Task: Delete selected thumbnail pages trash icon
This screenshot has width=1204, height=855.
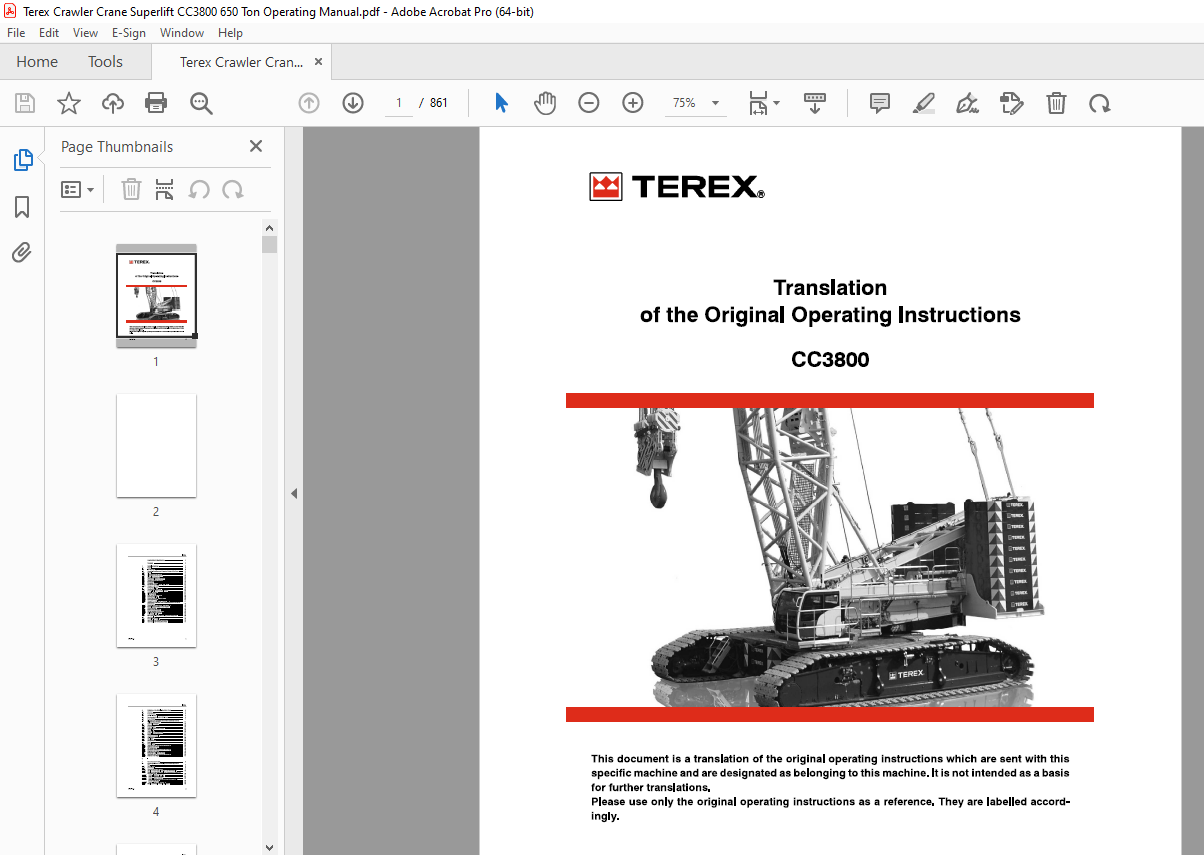Action: click(131, 189)
